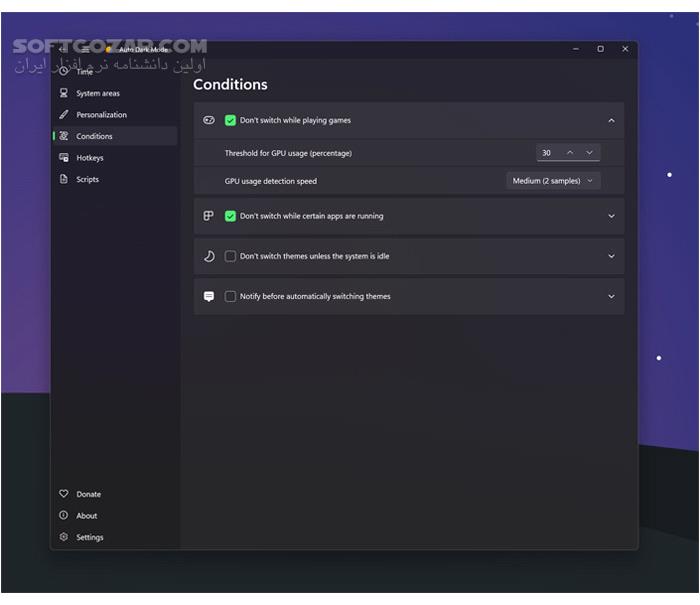Uncheck Don't switch while certain apps are running
This screenshot has height=605, width=700.
click(x=230, y=216)
